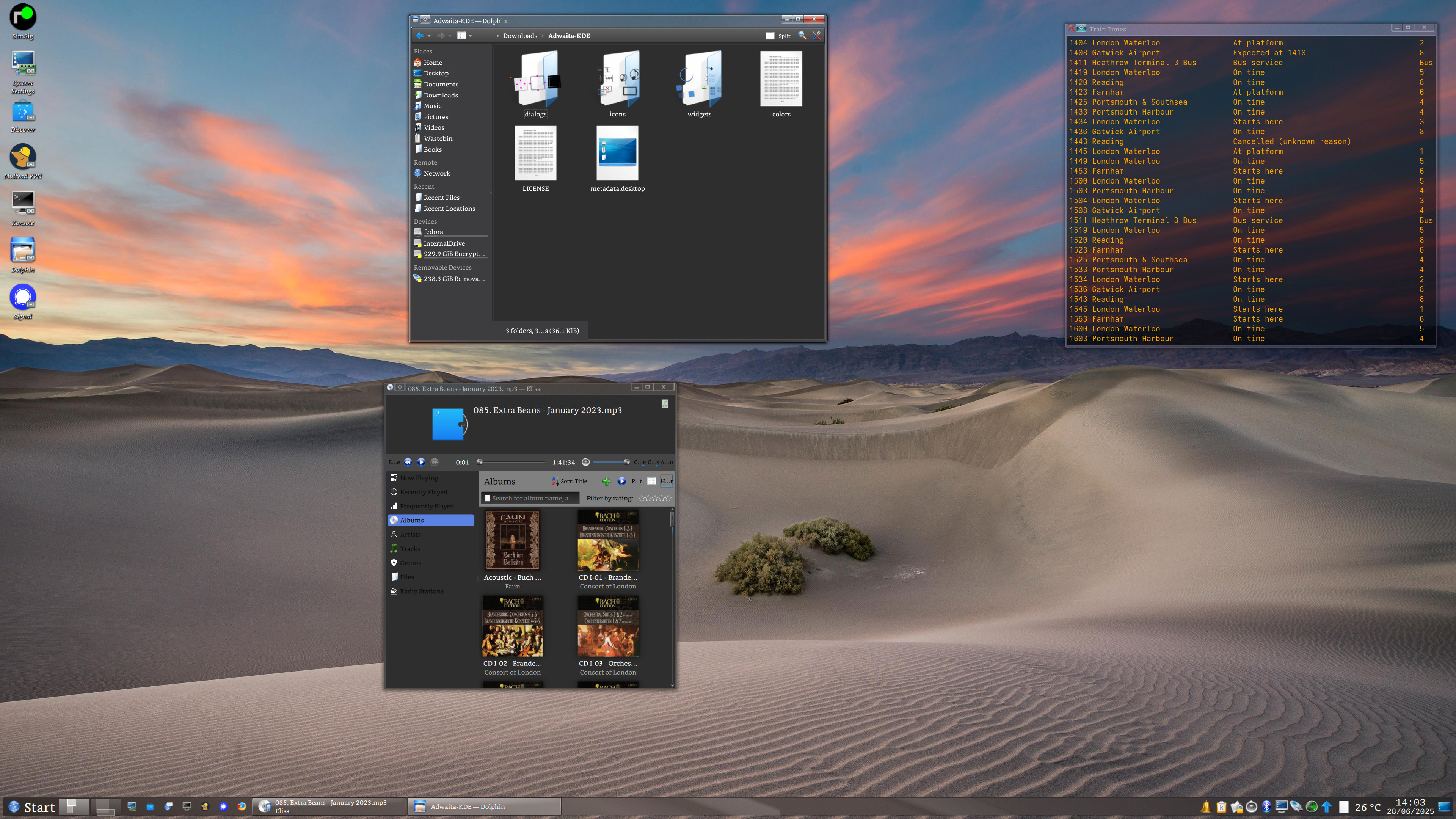Viewport: 1456px width, 819px height.
Task: Click the blue play icon in Albums header
Action: pos(622,481)
